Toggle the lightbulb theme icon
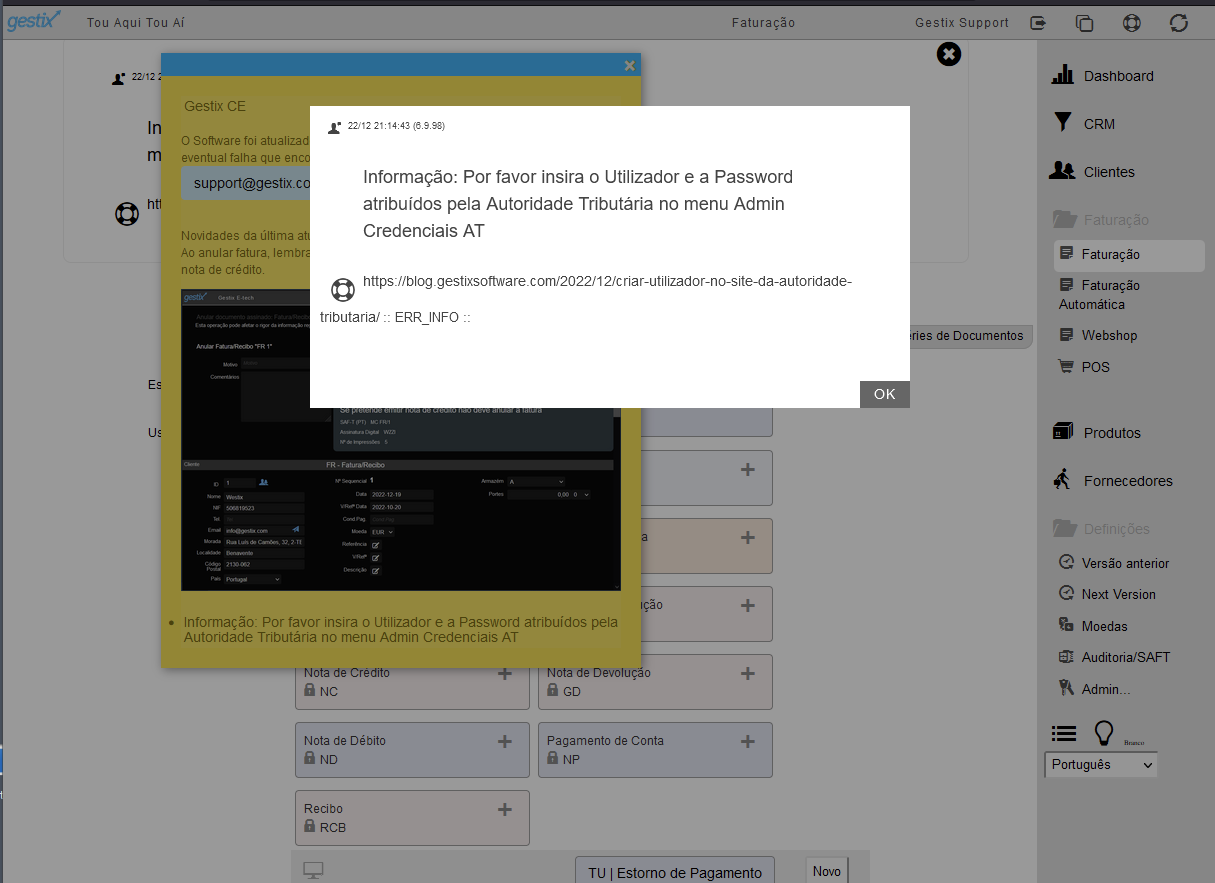The width and height of the screenshot is (1215, 883). 1104,734
